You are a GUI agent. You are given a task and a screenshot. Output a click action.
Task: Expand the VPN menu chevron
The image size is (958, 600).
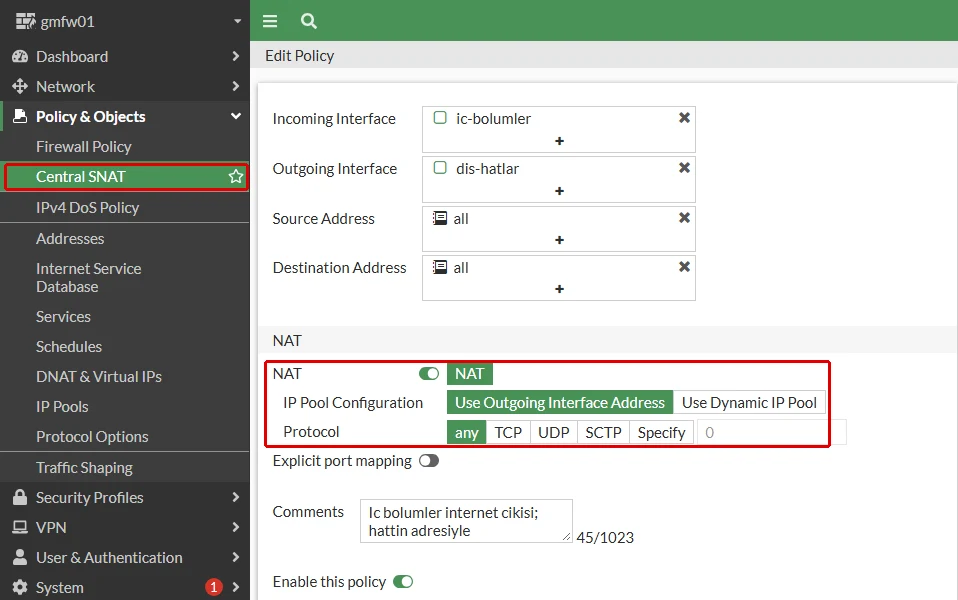point(236,527)
